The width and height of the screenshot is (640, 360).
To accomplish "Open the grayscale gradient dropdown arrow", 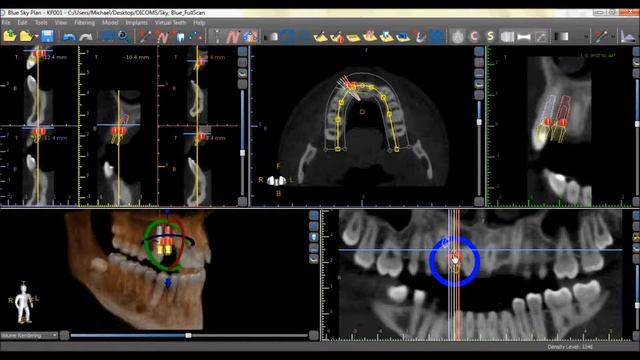I will tap(586, 37).
